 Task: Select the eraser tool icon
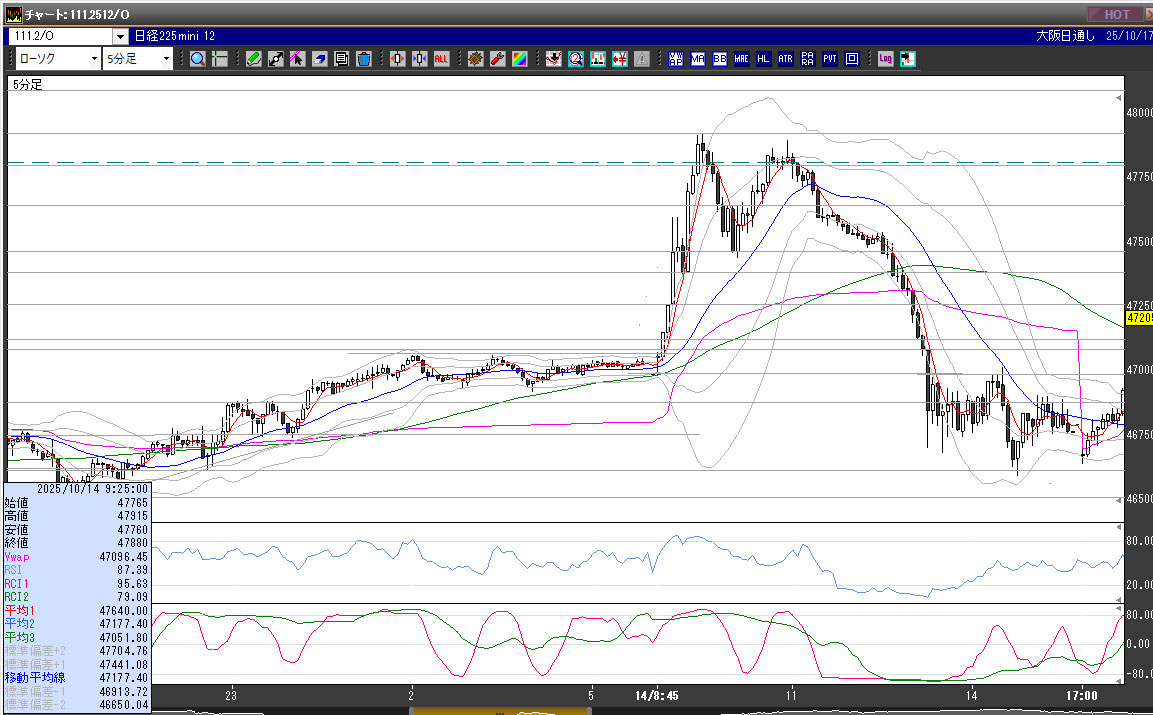(x=320, y=59)
